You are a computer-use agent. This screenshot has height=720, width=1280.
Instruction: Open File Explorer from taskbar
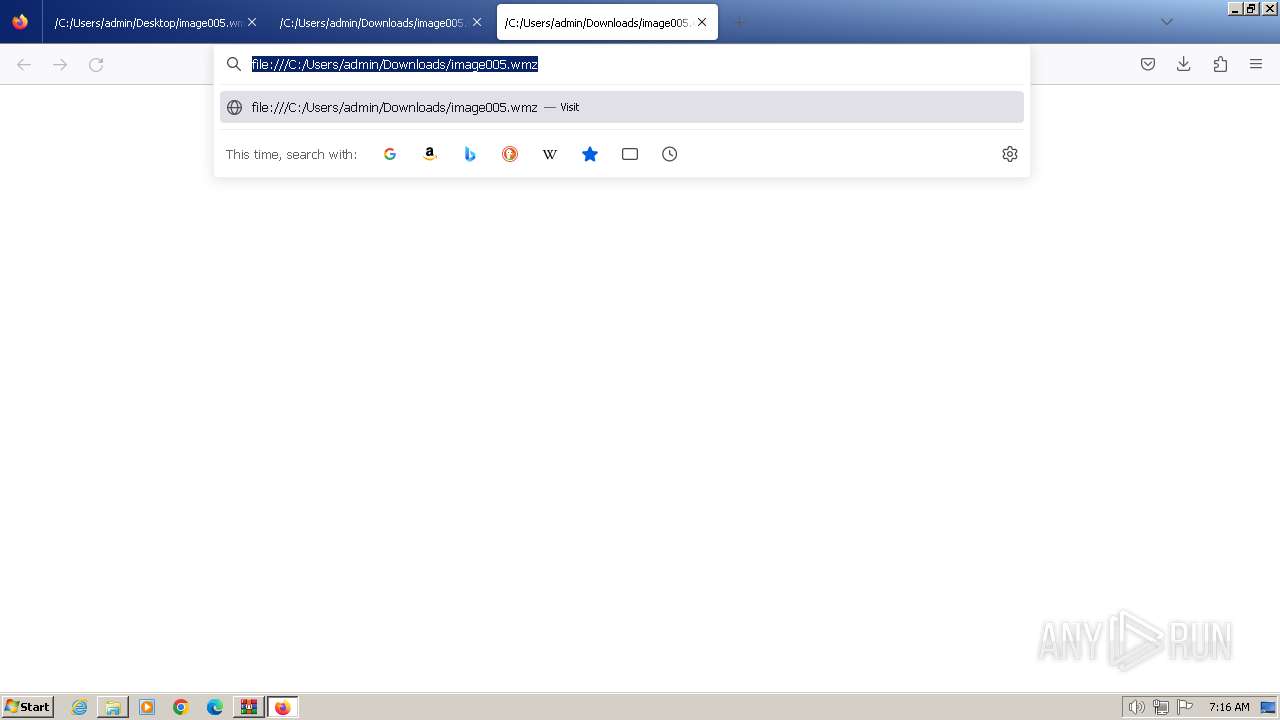coord(113,707)
